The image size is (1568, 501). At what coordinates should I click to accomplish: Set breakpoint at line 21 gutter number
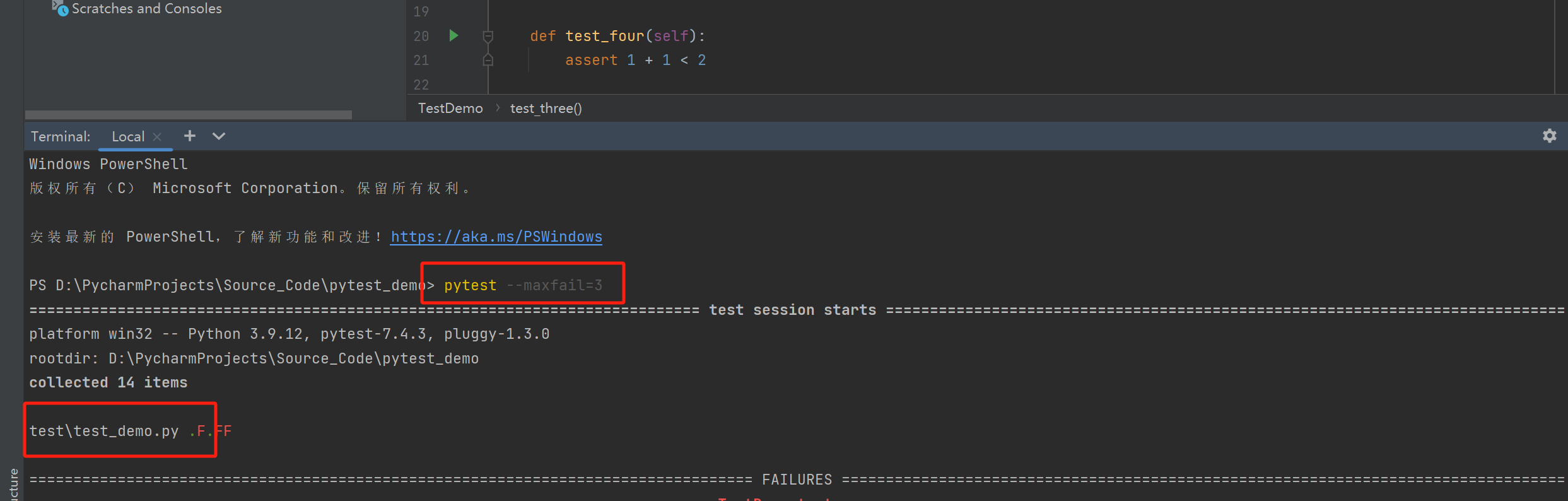421,60
